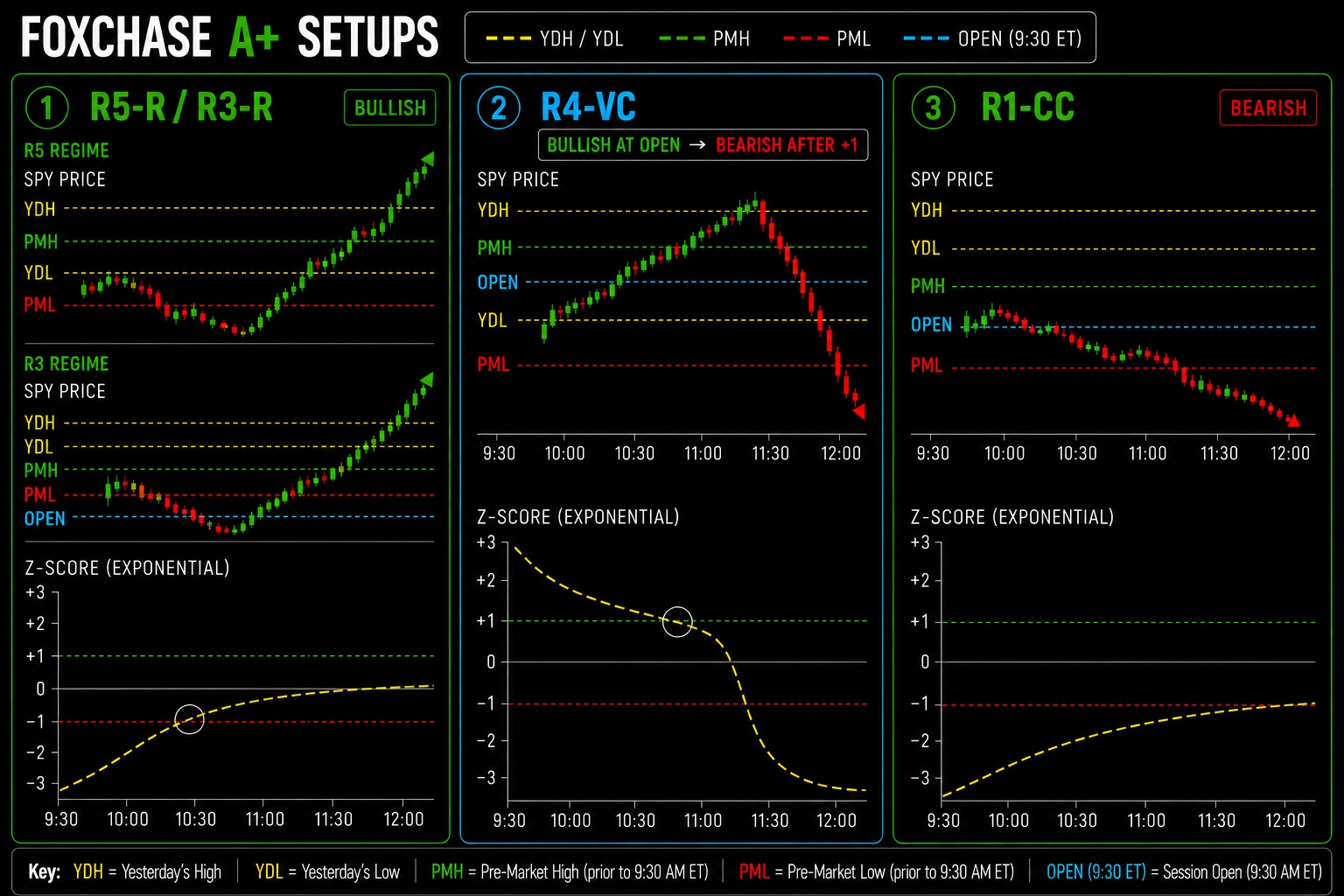Click Z-SCORE (EXPONENTIAL) heading in the R5-R / R3-R panel

[x=128, y=568]
